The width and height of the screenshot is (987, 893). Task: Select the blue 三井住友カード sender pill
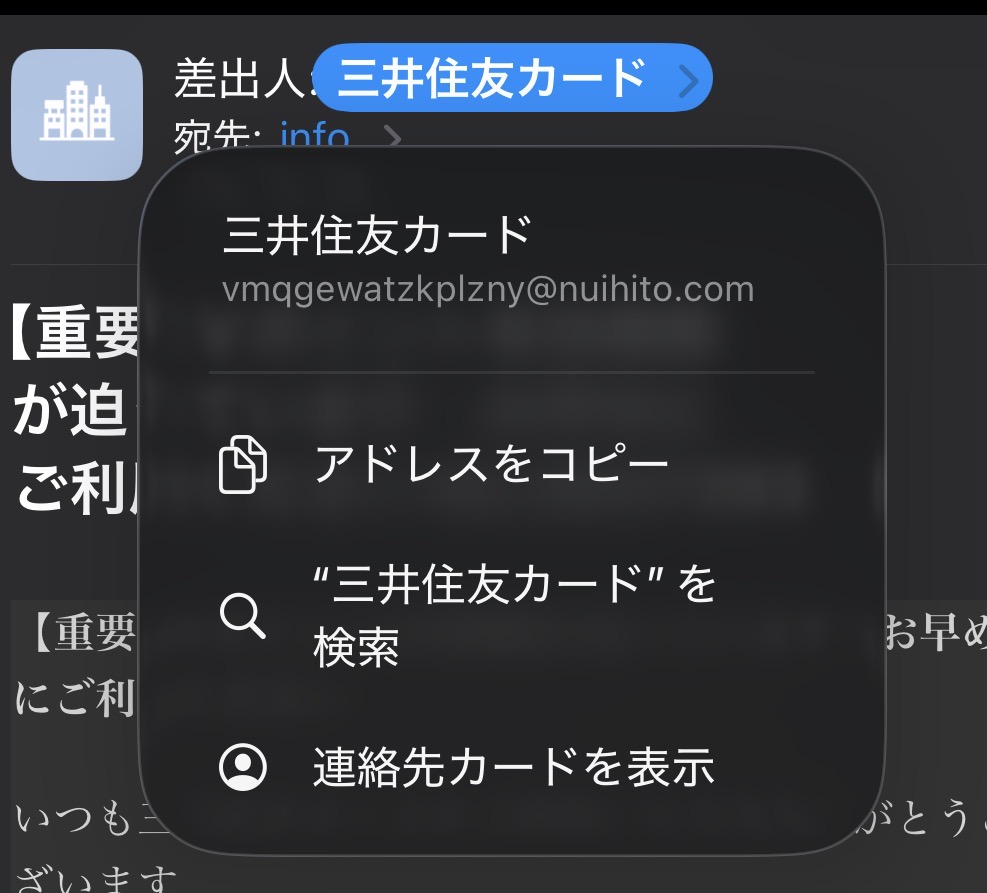click(x=512, y=78)
